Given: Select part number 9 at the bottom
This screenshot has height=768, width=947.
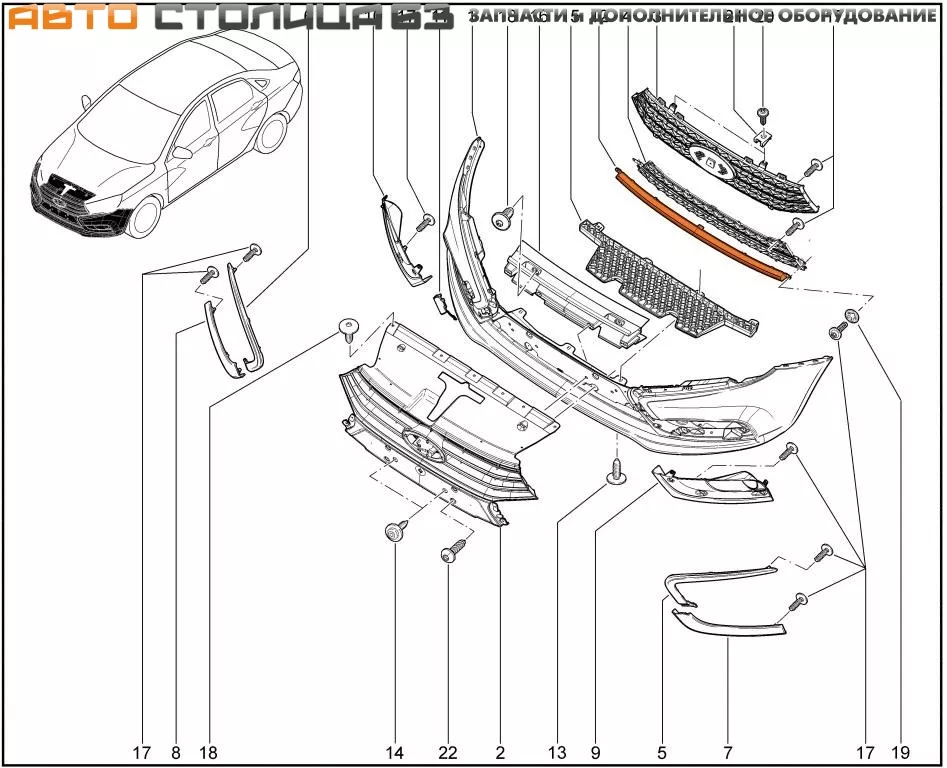Looking at the screenshot, I should pyautogui.click(x=595, y=752).
